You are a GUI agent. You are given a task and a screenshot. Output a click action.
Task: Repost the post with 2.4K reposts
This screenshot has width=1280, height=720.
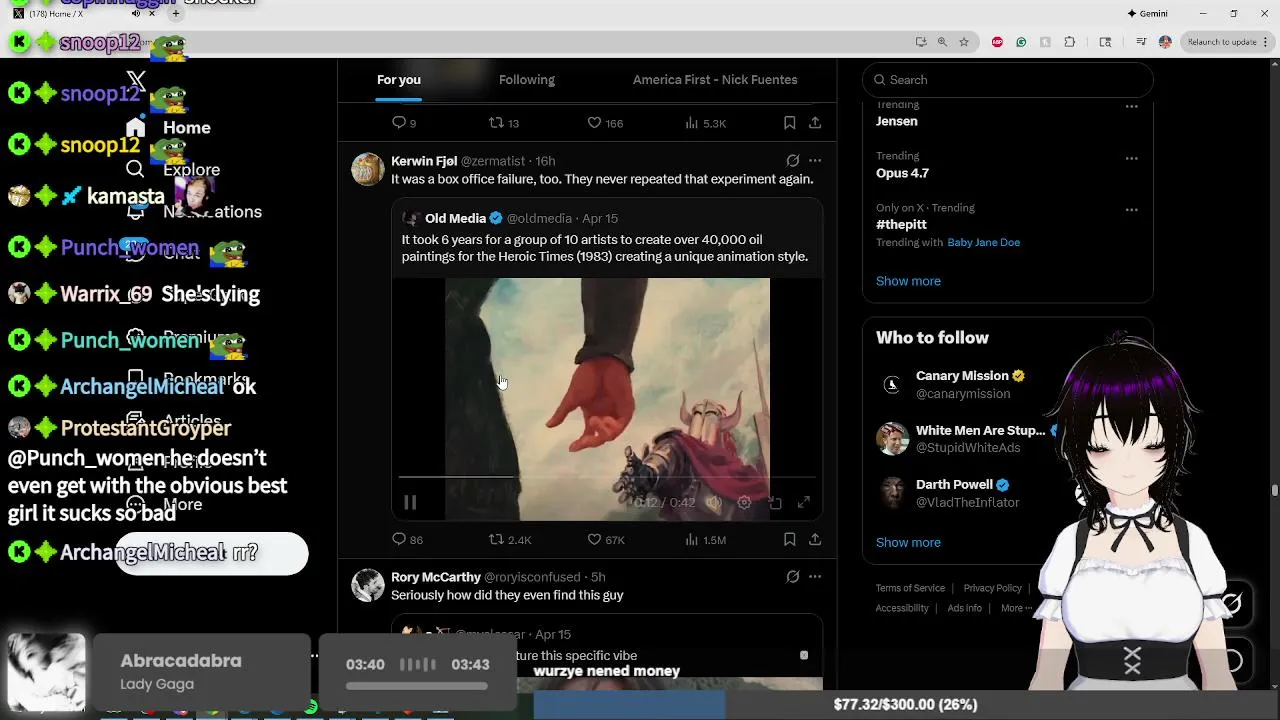click(509, 540)
